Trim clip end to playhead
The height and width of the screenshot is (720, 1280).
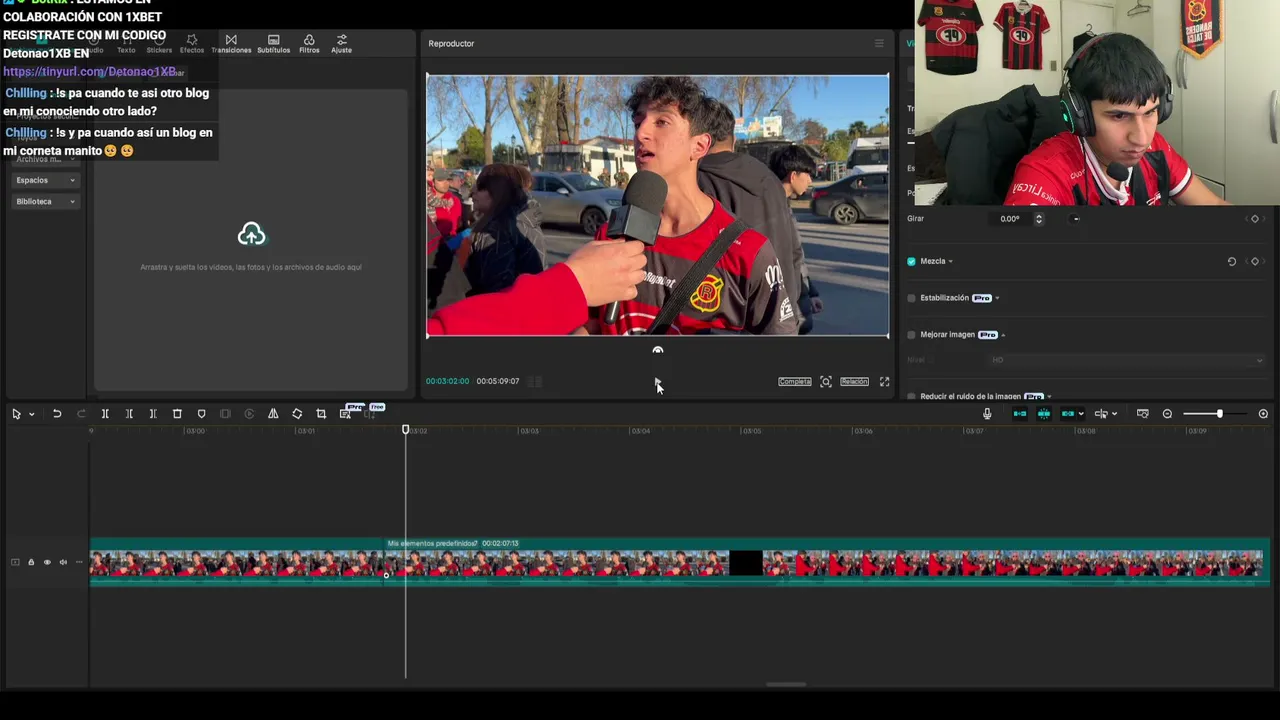click(x=153, y=414)
